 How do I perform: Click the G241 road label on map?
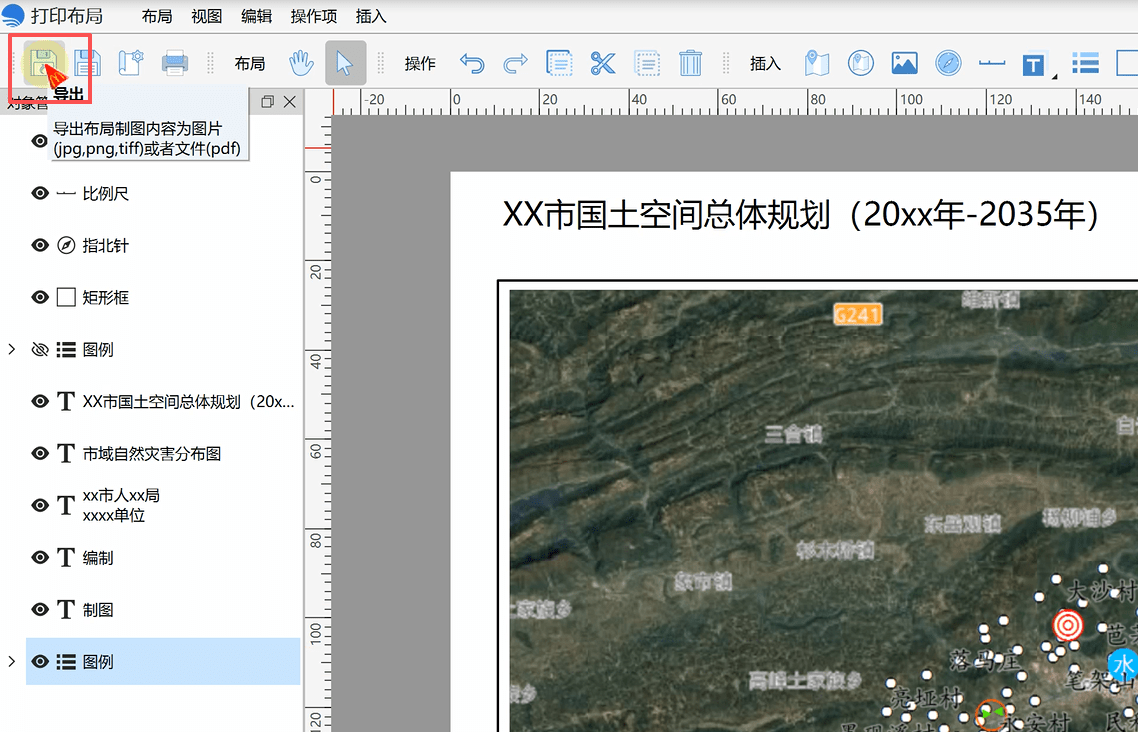(858, 314)
